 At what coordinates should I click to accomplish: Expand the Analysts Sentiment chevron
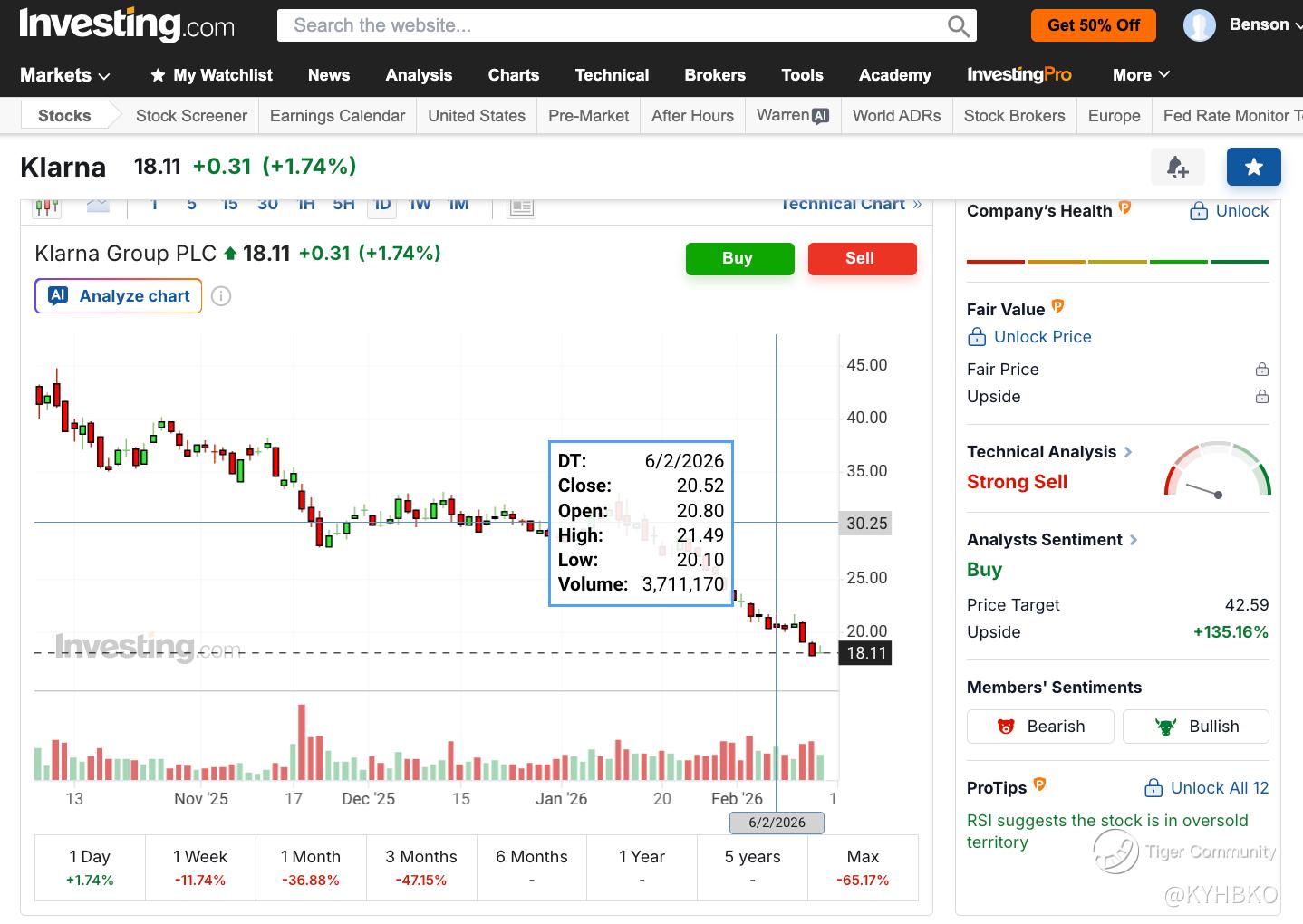pos(1134,540)
